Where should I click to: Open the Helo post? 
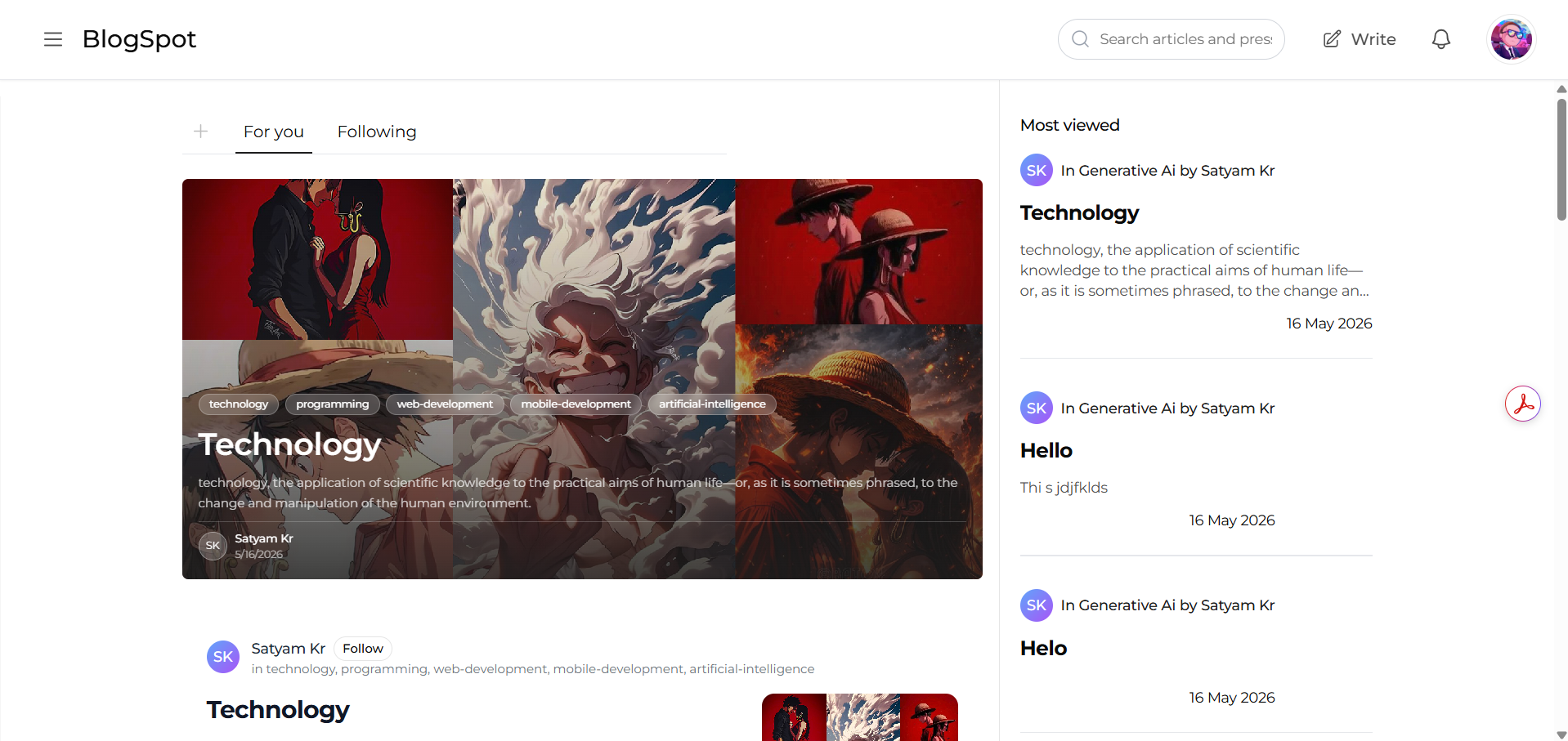[x=1044, y=649]
